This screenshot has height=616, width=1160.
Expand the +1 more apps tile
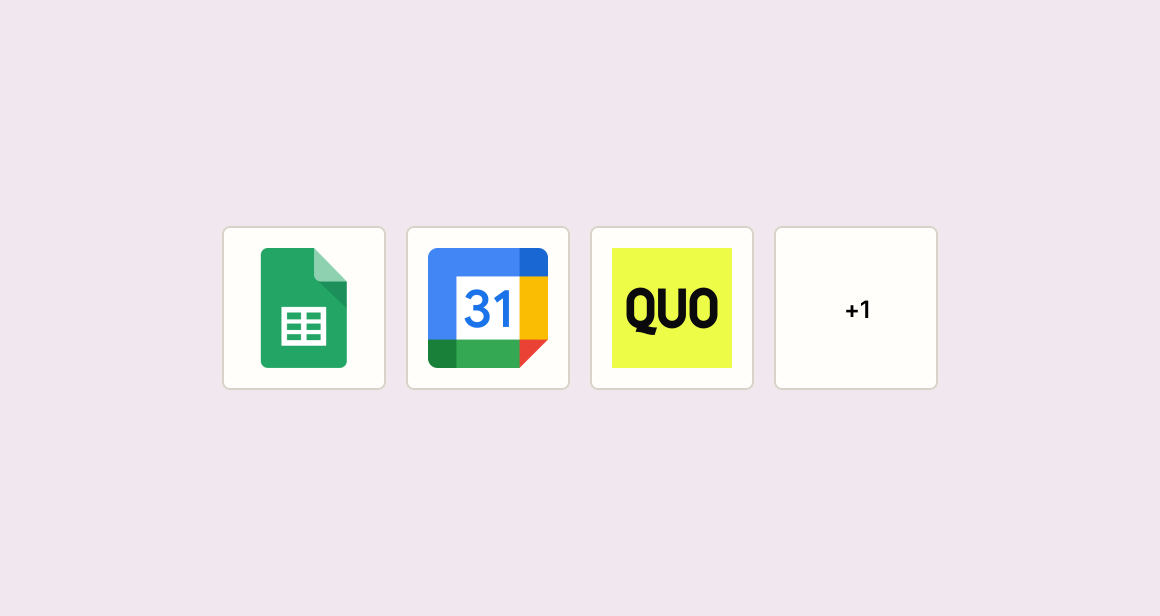[856, 308]
